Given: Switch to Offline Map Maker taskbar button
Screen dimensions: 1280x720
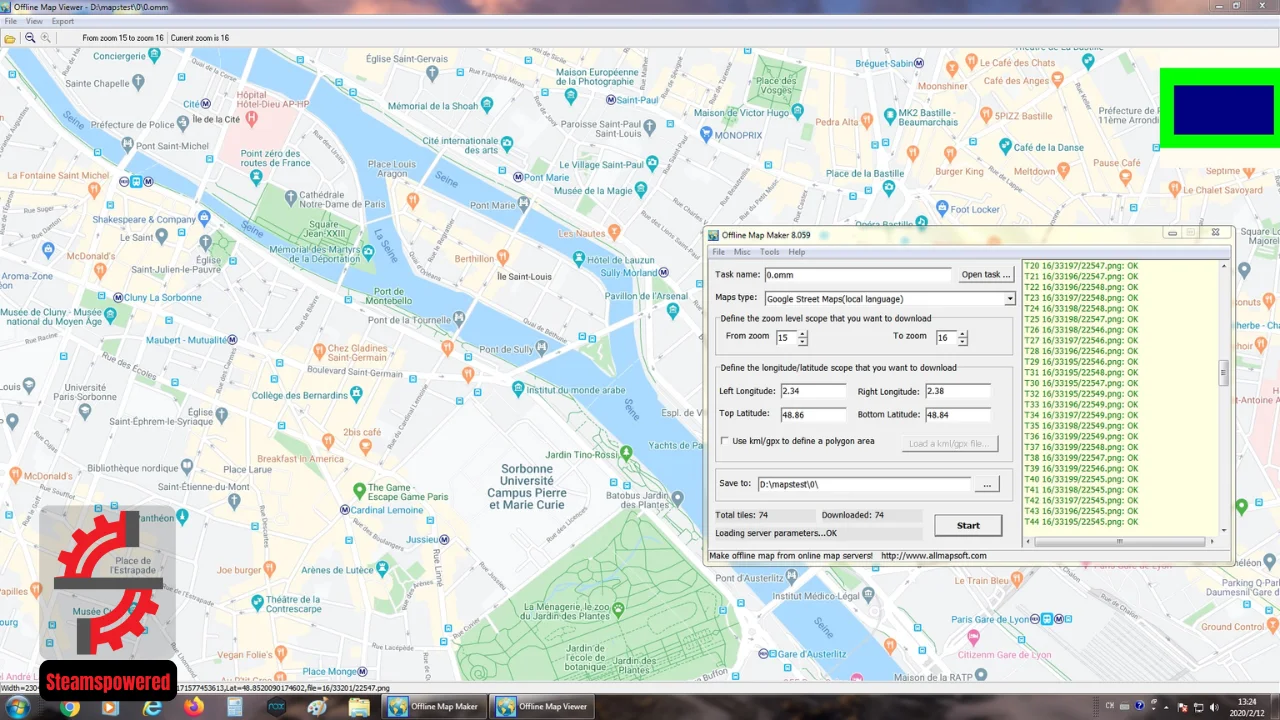Looking at the screenshot, I should 435,707.
